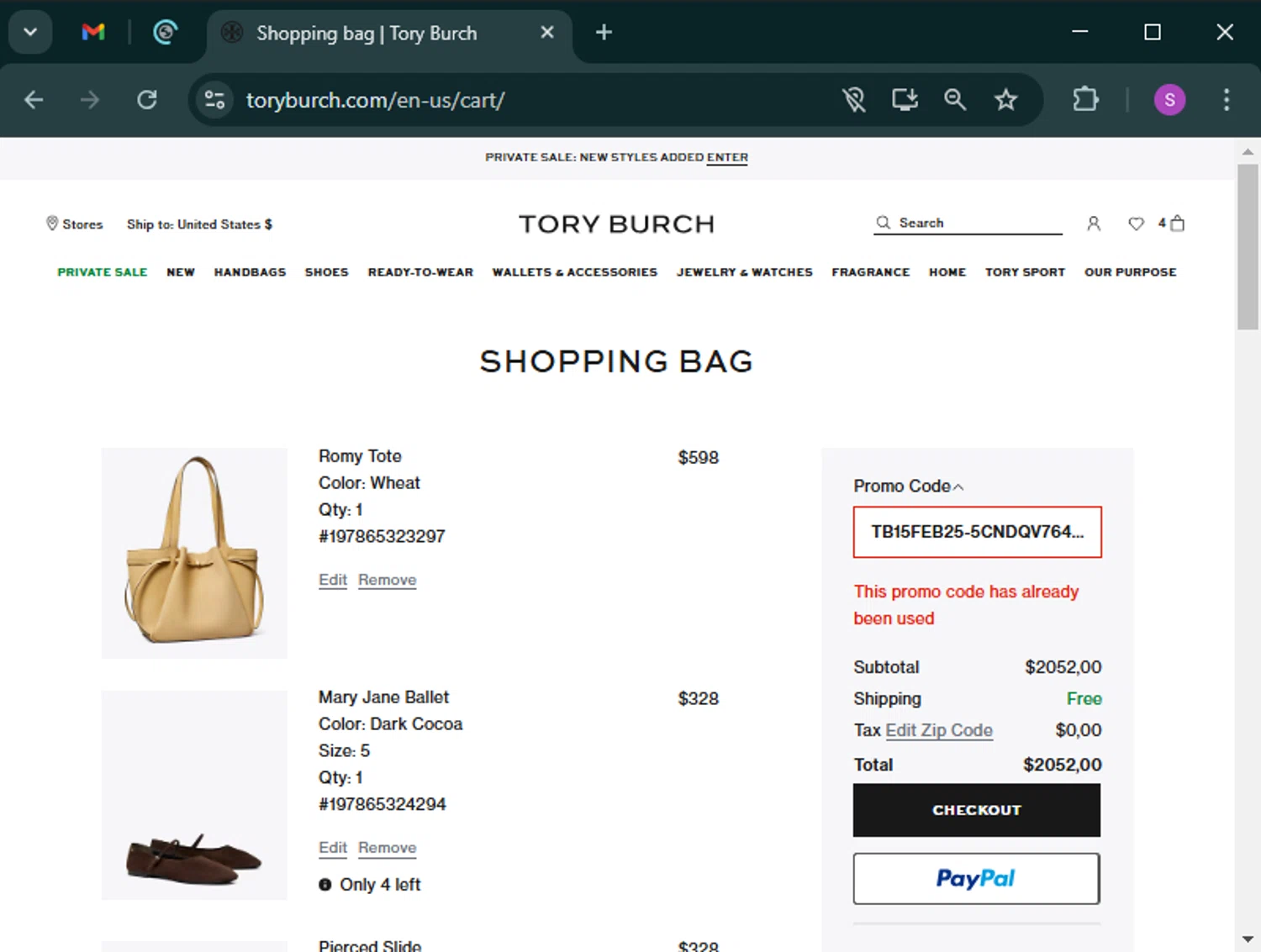
Task: Click the Mary Jane Ballet shoe image
Action: [194, 795]
